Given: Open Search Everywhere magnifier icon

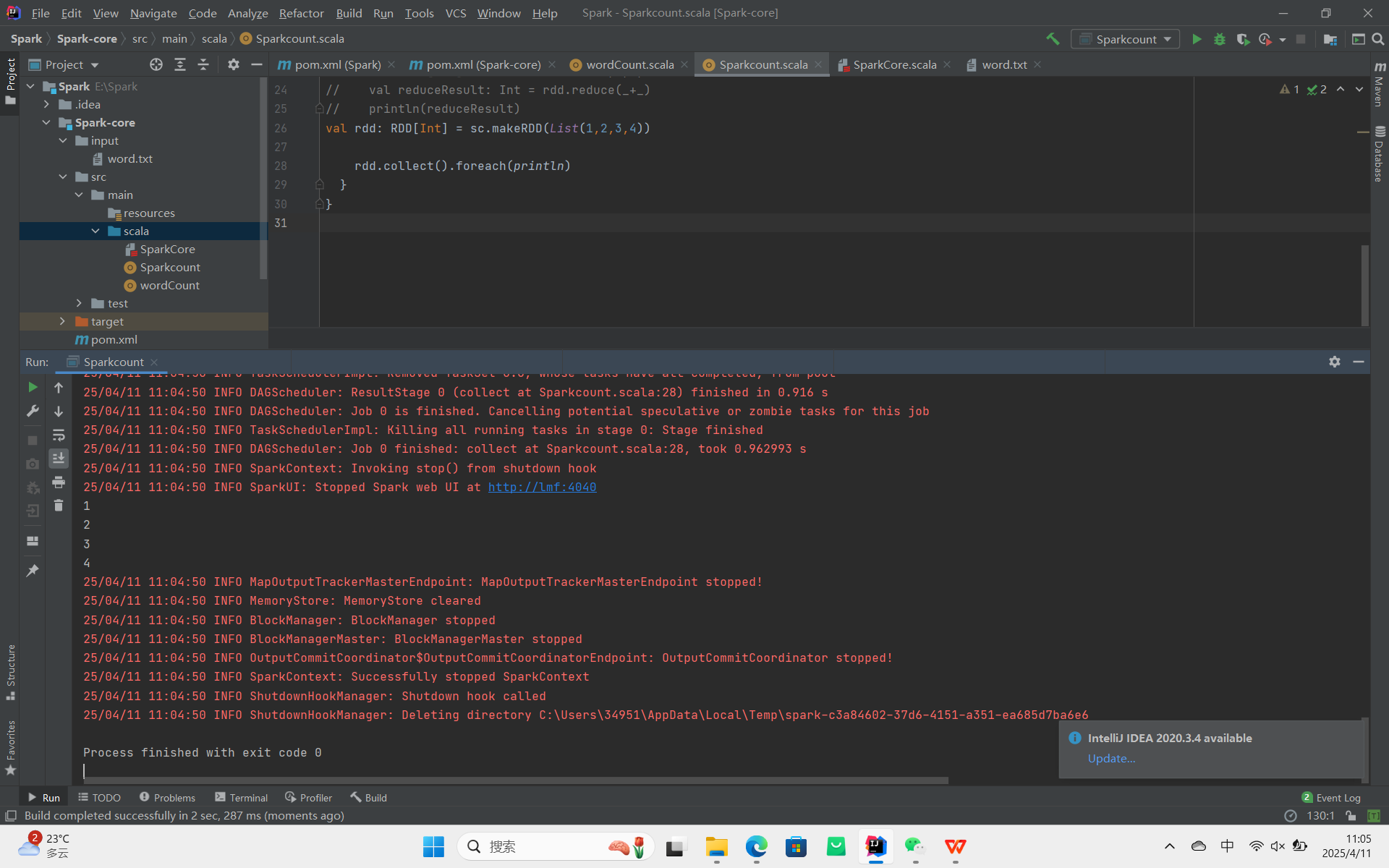Looking at the screenshot, I should click(x=1378, y=39).
